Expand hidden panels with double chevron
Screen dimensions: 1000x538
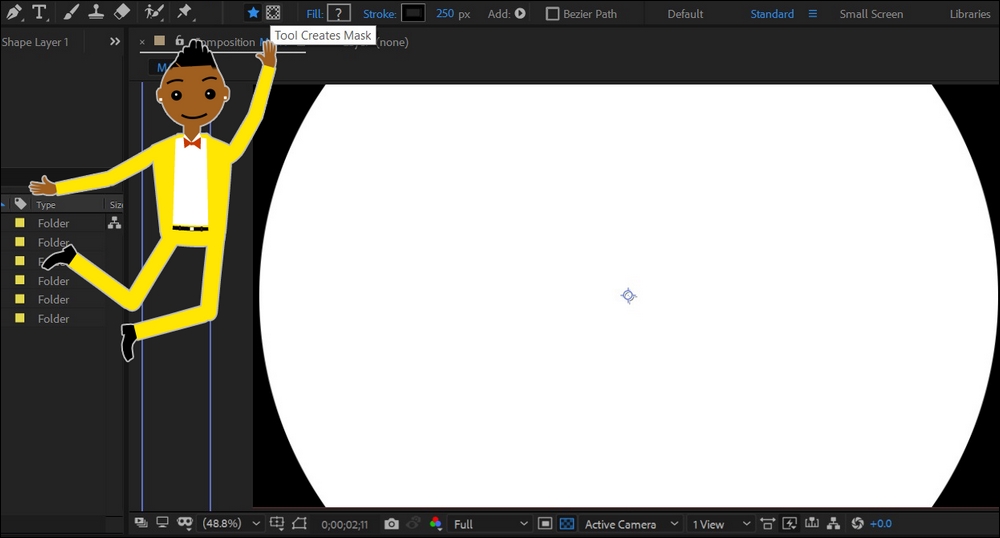click(x=115, y=41)
